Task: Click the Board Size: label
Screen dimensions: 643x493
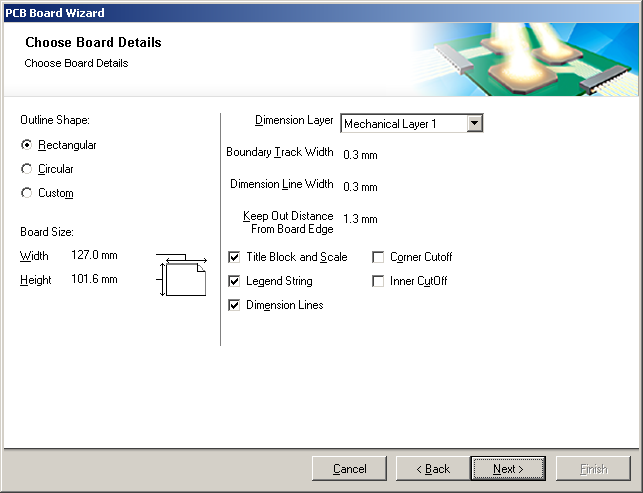Action: [x=47, y=232]
